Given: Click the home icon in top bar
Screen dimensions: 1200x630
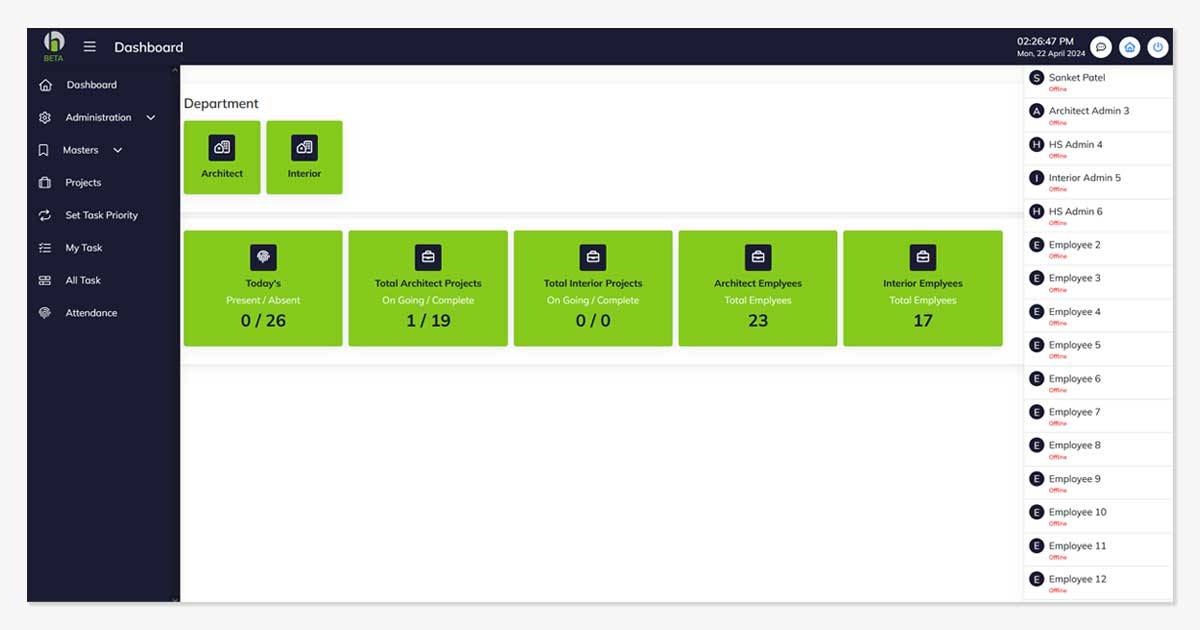Looking at the screenshot, I should coord(1129,47).
